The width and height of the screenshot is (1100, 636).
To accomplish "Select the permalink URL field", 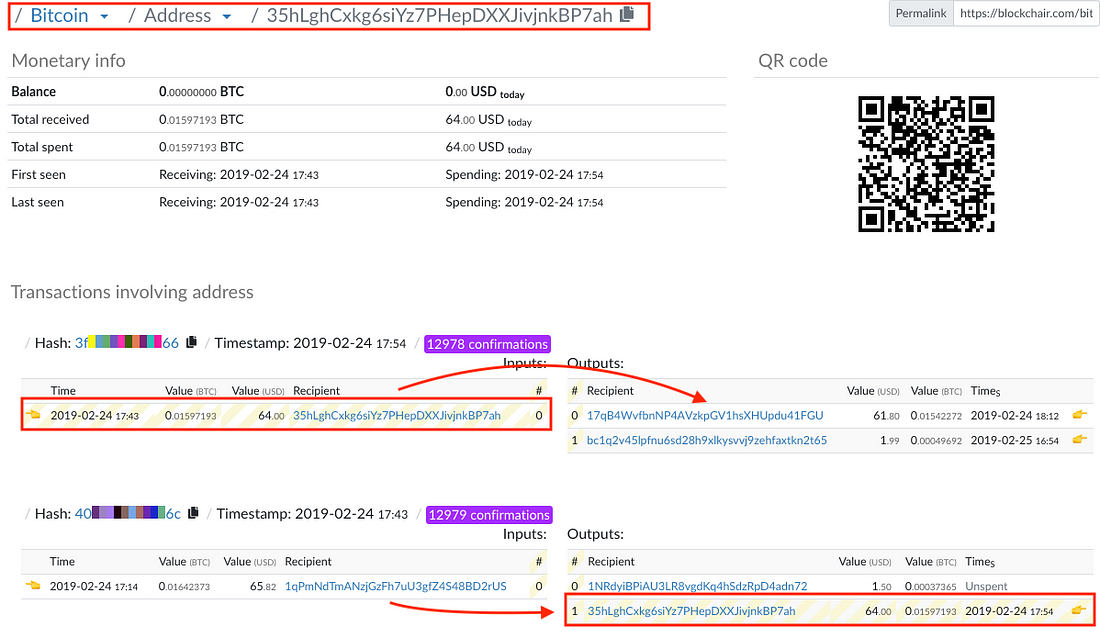I will coord(1026,13).
